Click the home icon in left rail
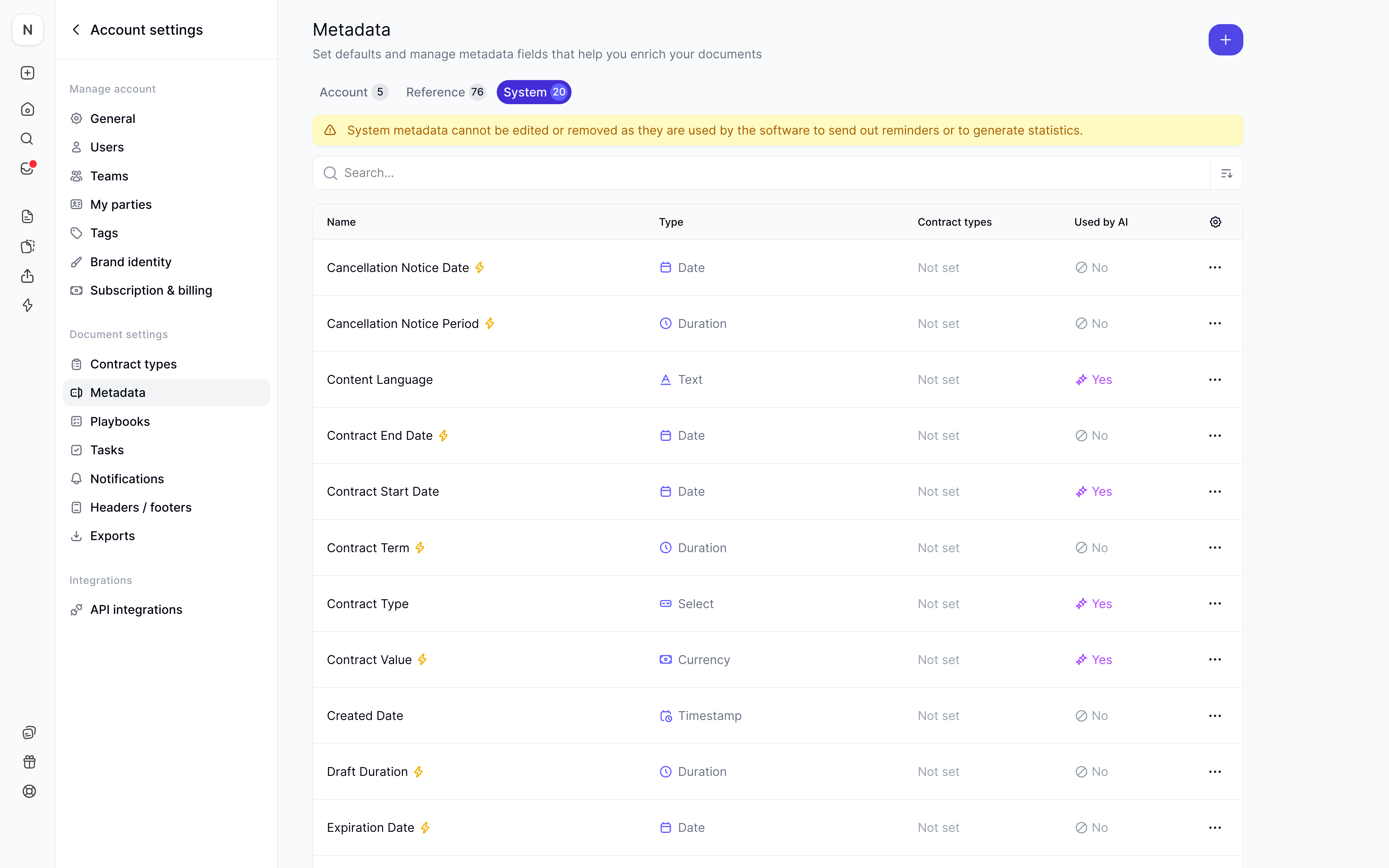 click(x=27, y=109)
